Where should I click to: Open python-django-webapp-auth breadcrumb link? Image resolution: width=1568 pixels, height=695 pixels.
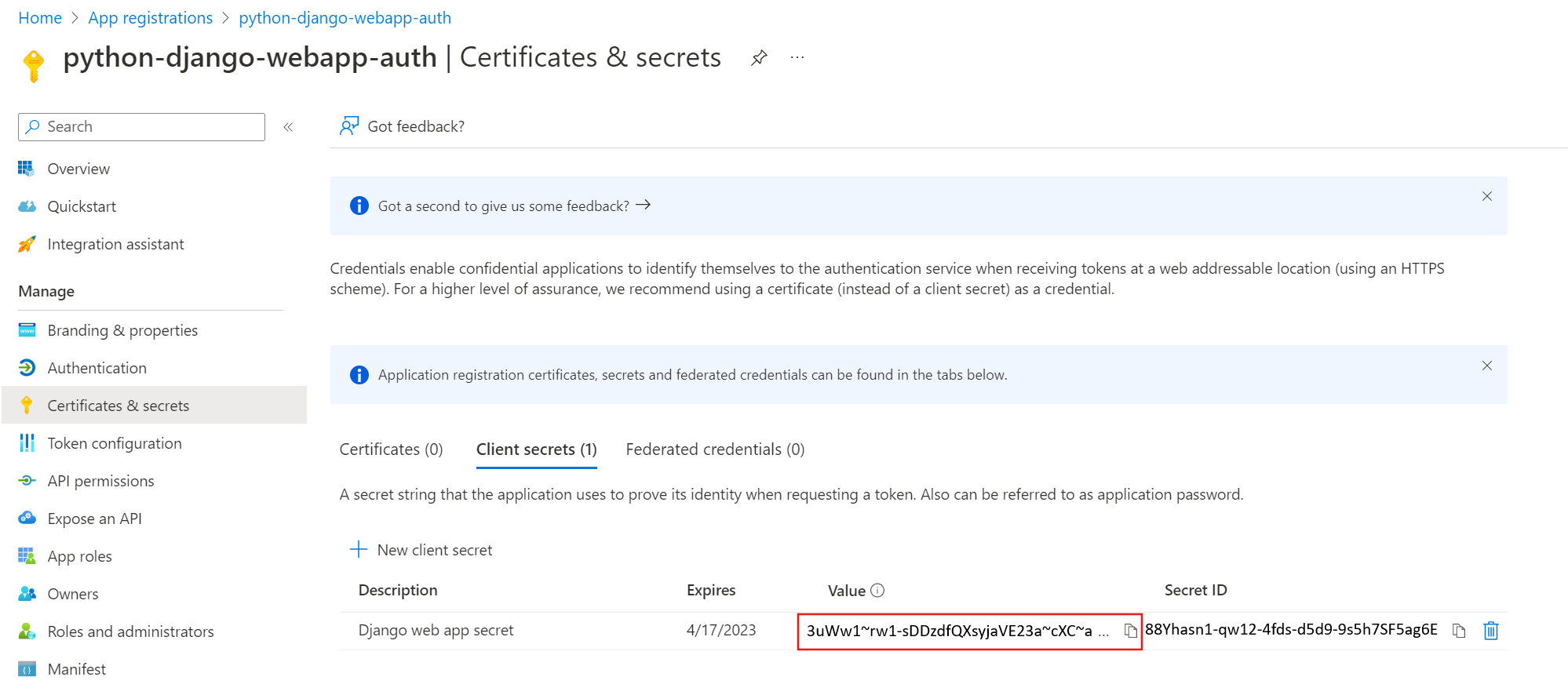tap(345, 18)
